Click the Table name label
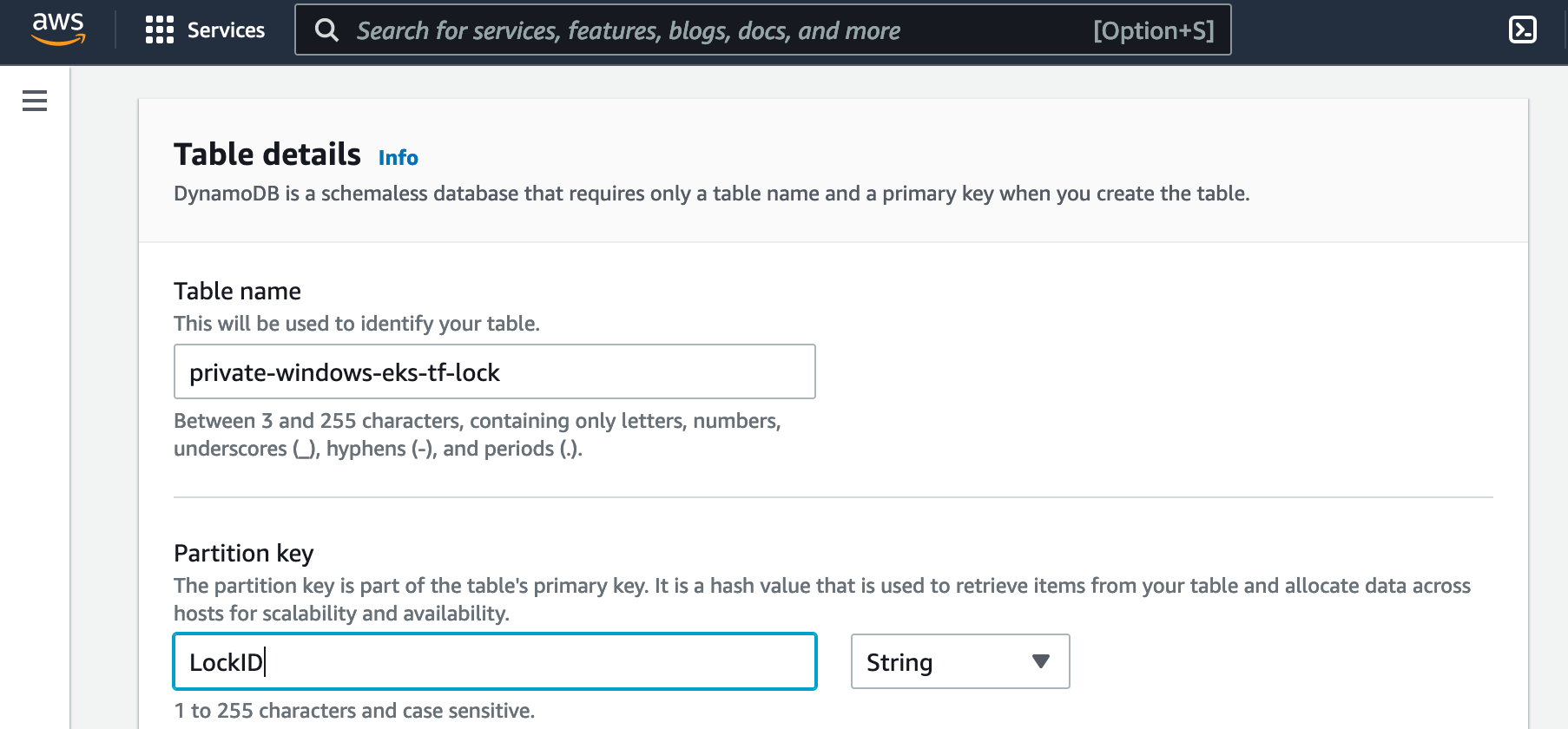Viewport: 1568px width, 729px height. (x=237, y=291)
